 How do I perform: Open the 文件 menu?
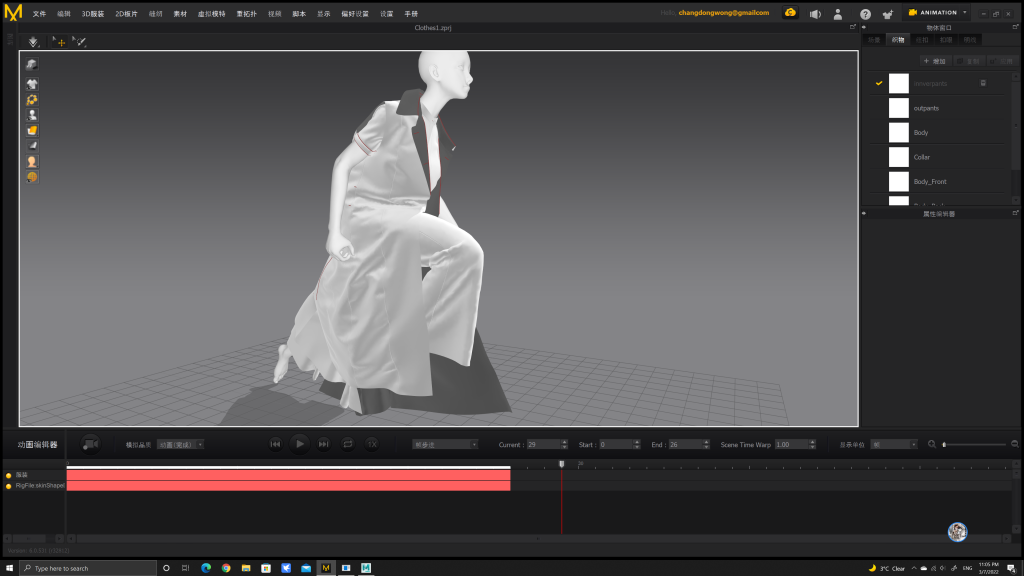[39, 14]
